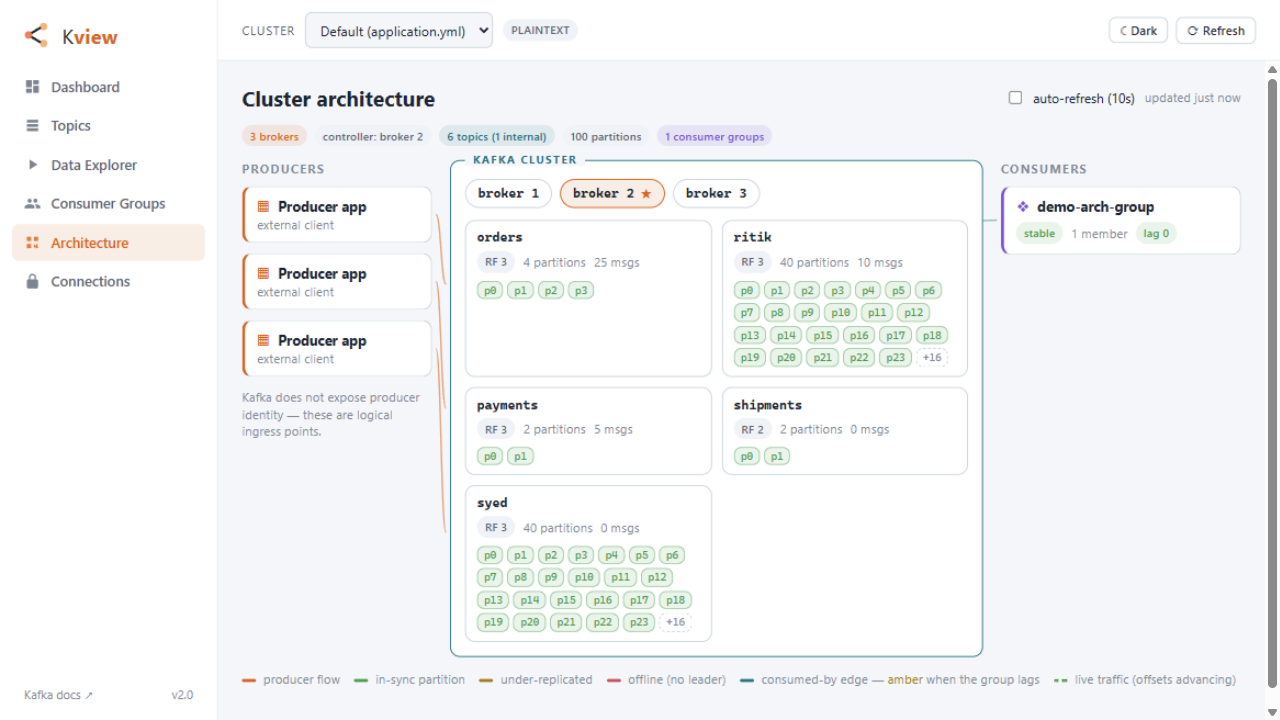Open the shipments topic card title

pyautogui.click(x=768, y=405)
